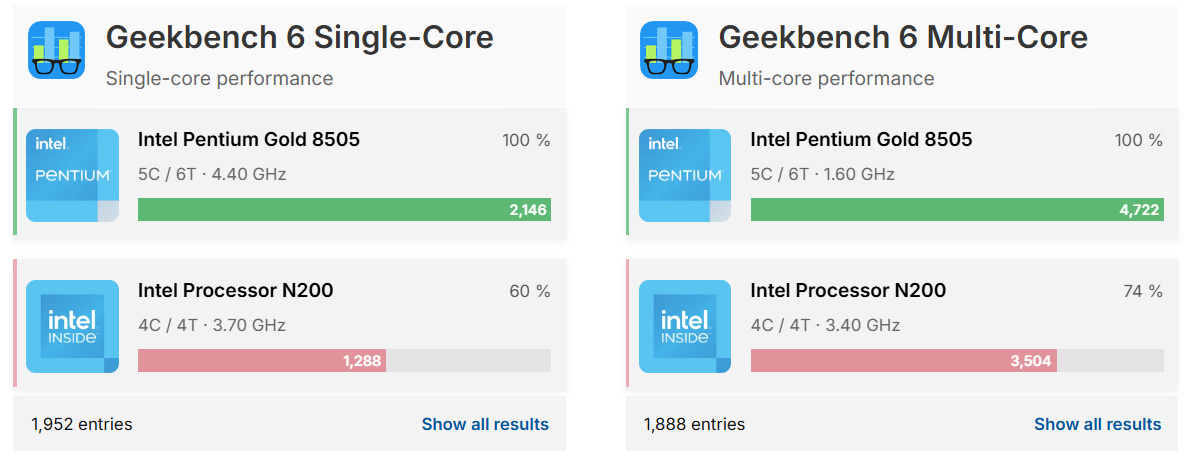Click the Pentium chip icon in Single-Core panel

coord(72,175)
